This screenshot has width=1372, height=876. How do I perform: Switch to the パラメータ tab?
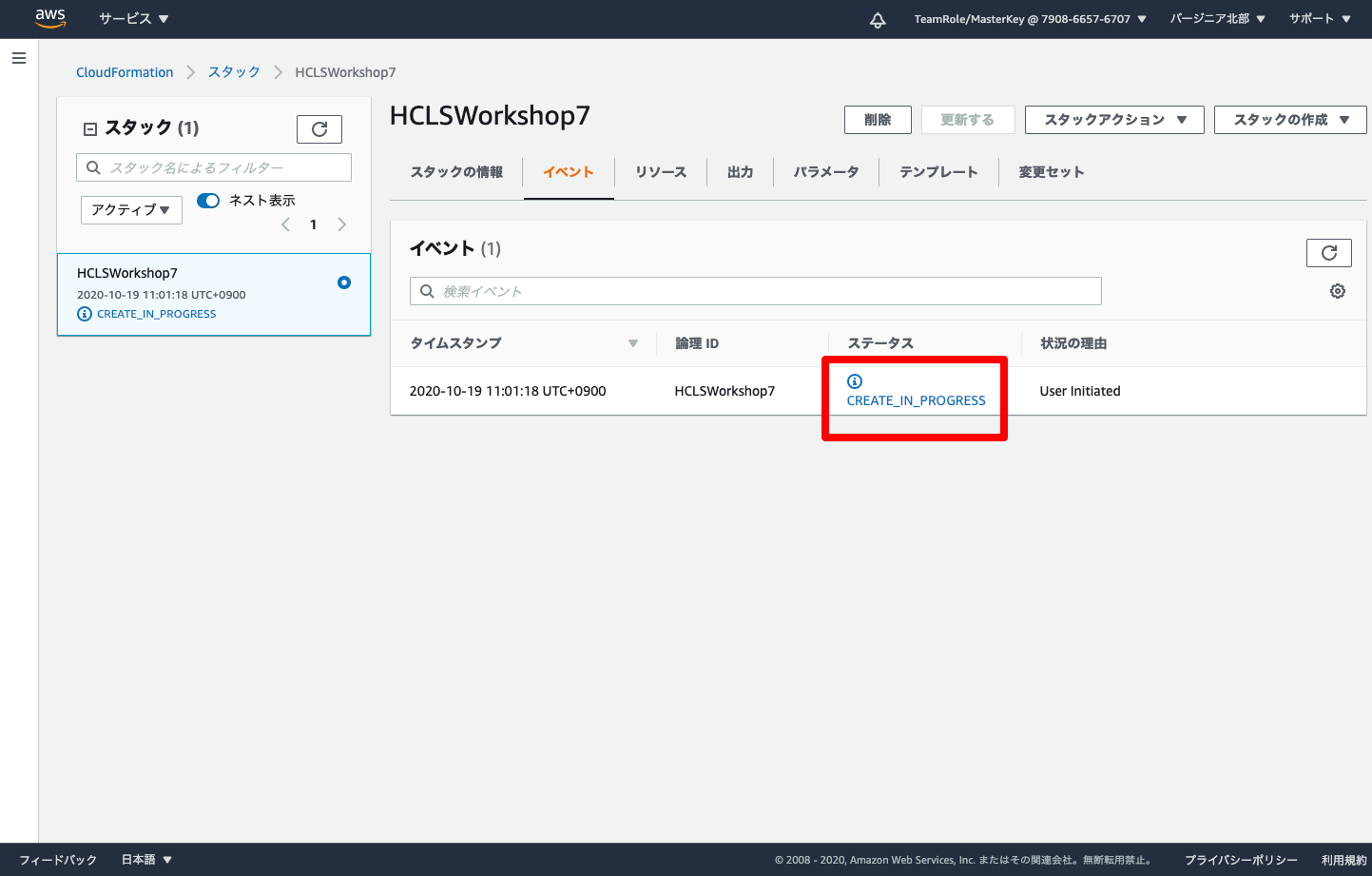tap(826, 172)
